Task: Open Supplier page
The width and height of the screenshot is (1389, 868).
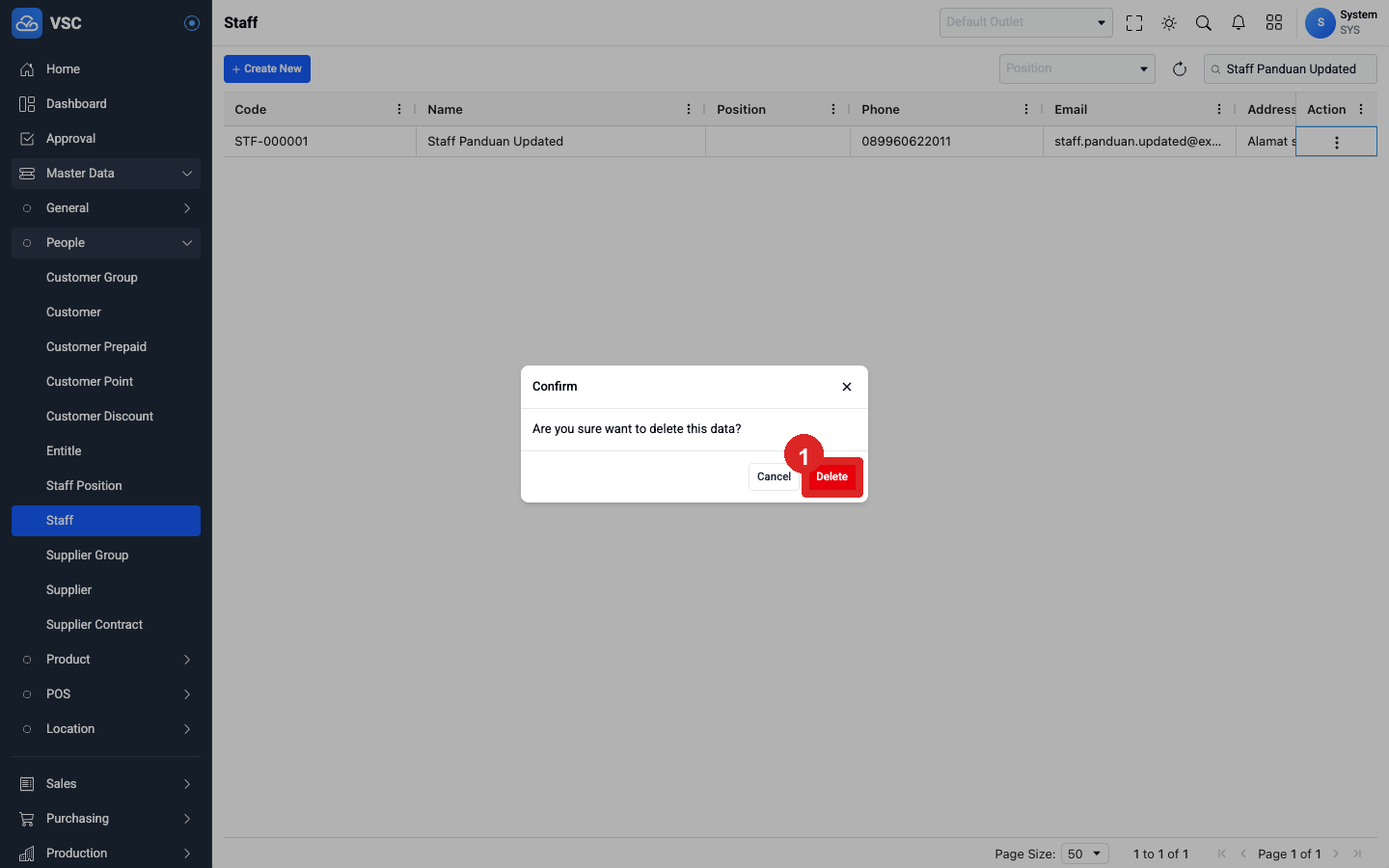Action: click(x=106, y=590)
